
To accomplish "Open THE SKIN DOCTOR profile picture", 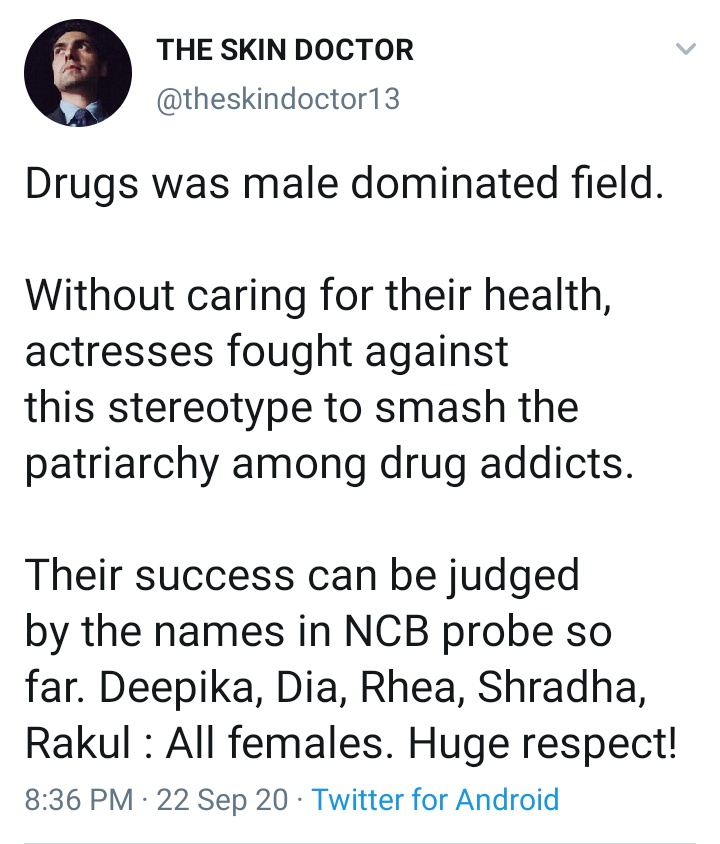I will 76,73.
